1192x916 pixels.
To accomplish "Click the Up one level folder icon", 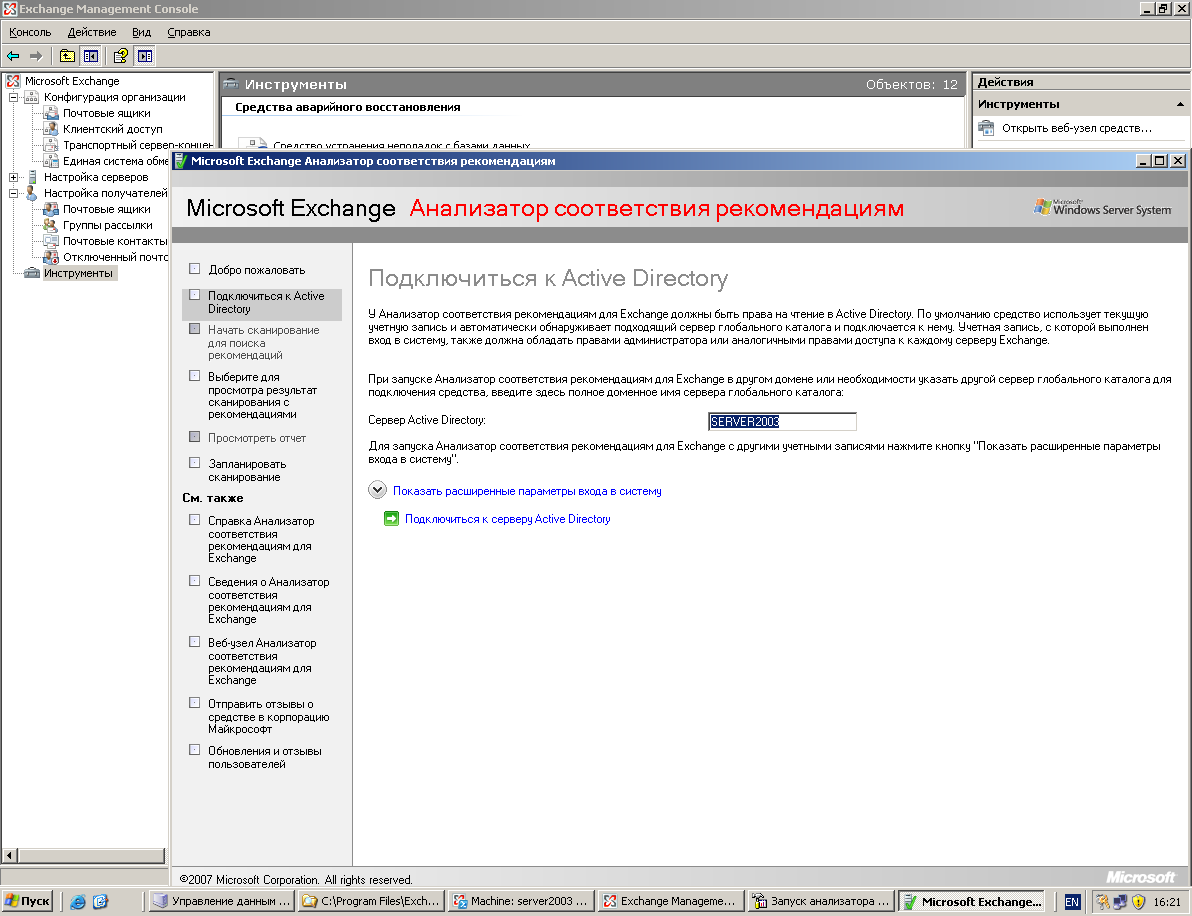I will pyautogui.click(x=67, y=55).
